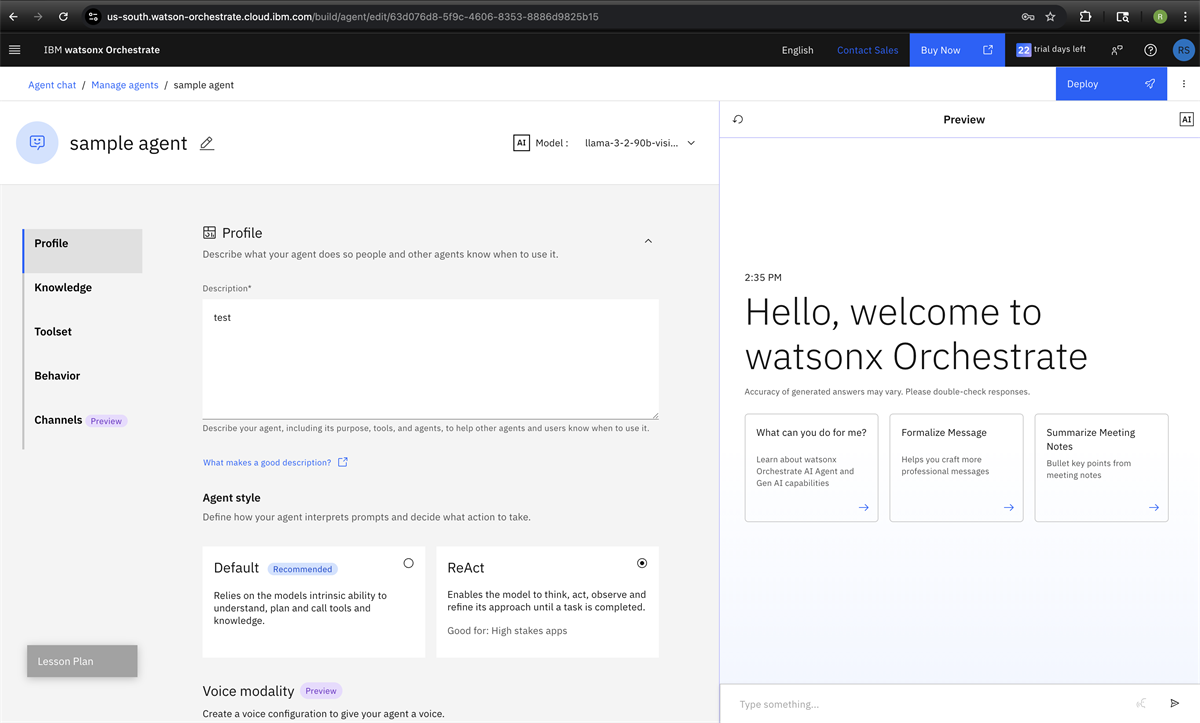Click the switch user icon in header
1200x723 pixels.
pos(1116,50)
